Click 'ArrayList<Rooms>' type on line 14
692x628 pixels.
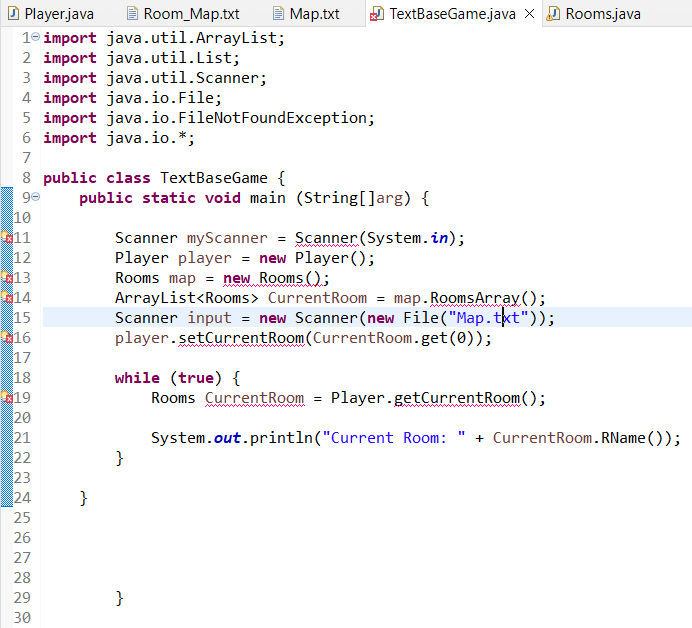187,298
